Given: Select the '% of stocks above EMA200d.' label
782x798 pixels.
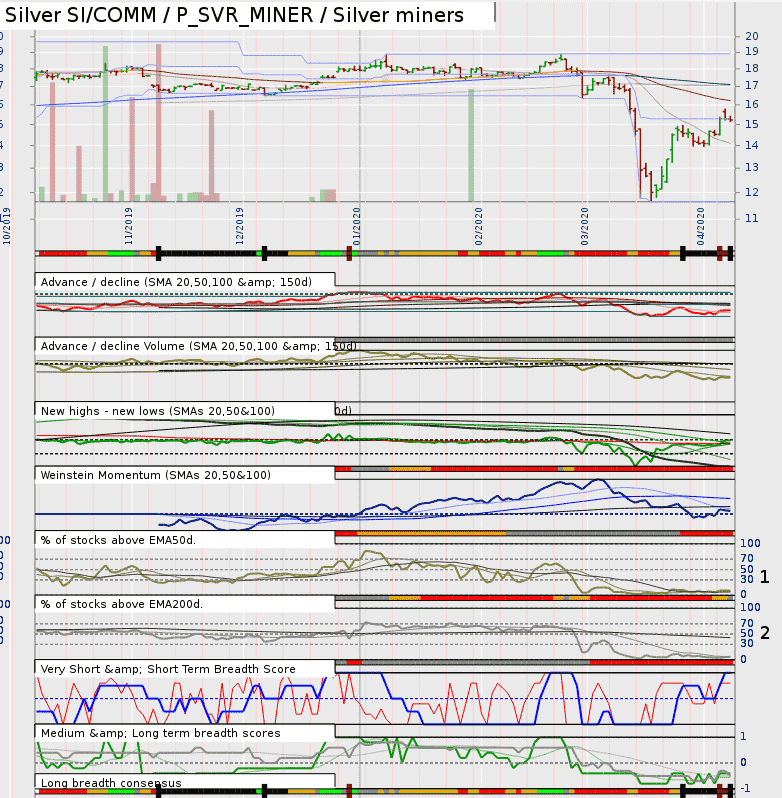Looking at the screenshot, I should click(x=122, y=604).
